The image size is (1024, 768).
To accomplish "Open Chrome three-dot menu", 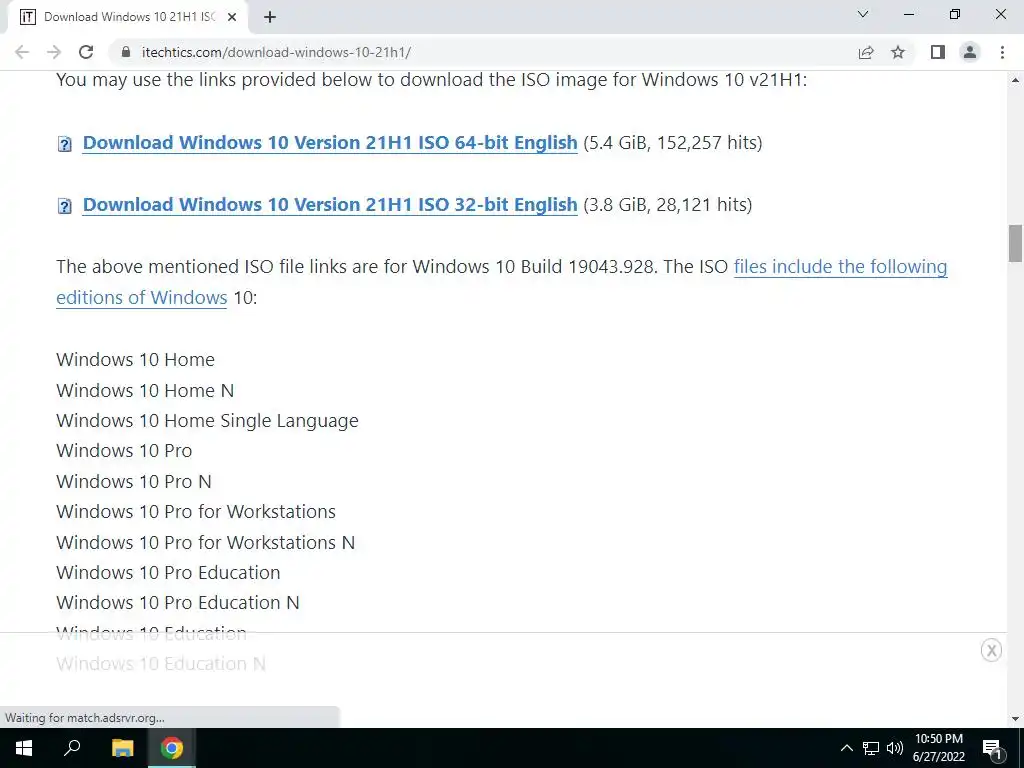I will 1002,52.
